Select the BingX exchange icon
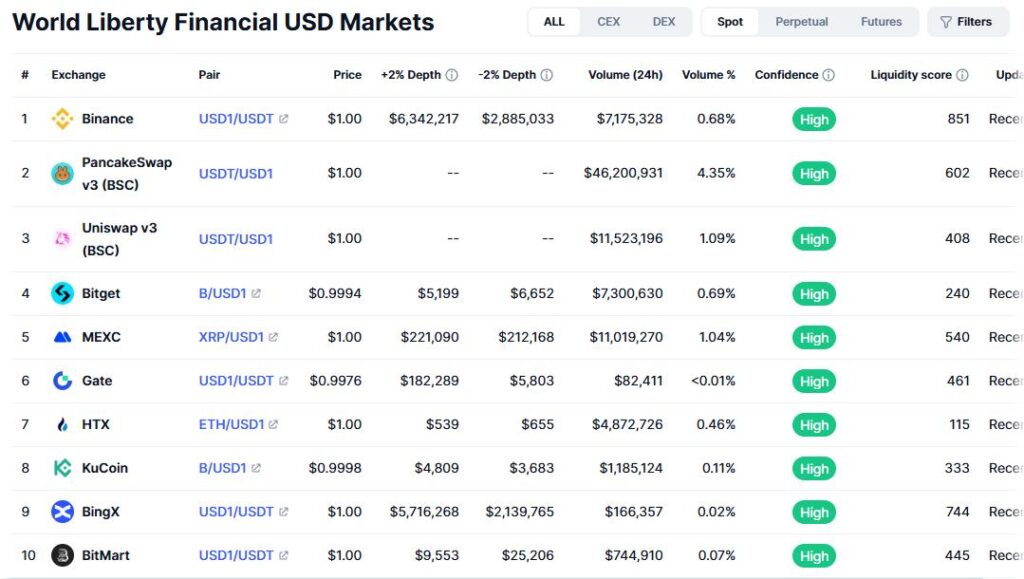1024x579 pixels. (63, 511)
